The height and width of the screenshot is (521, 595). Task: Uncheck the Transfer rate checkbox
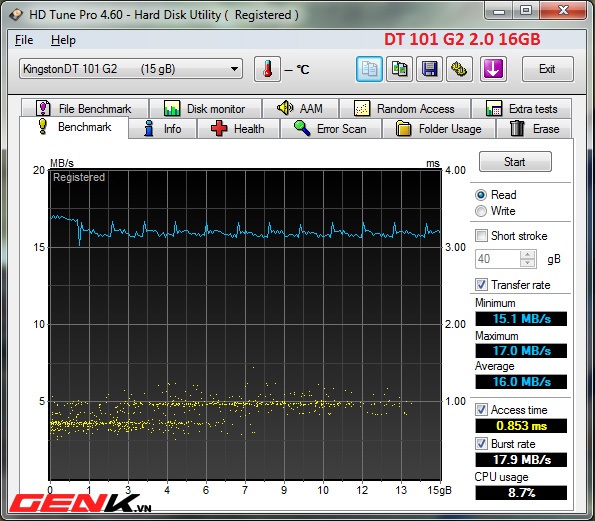pos(481,284)
